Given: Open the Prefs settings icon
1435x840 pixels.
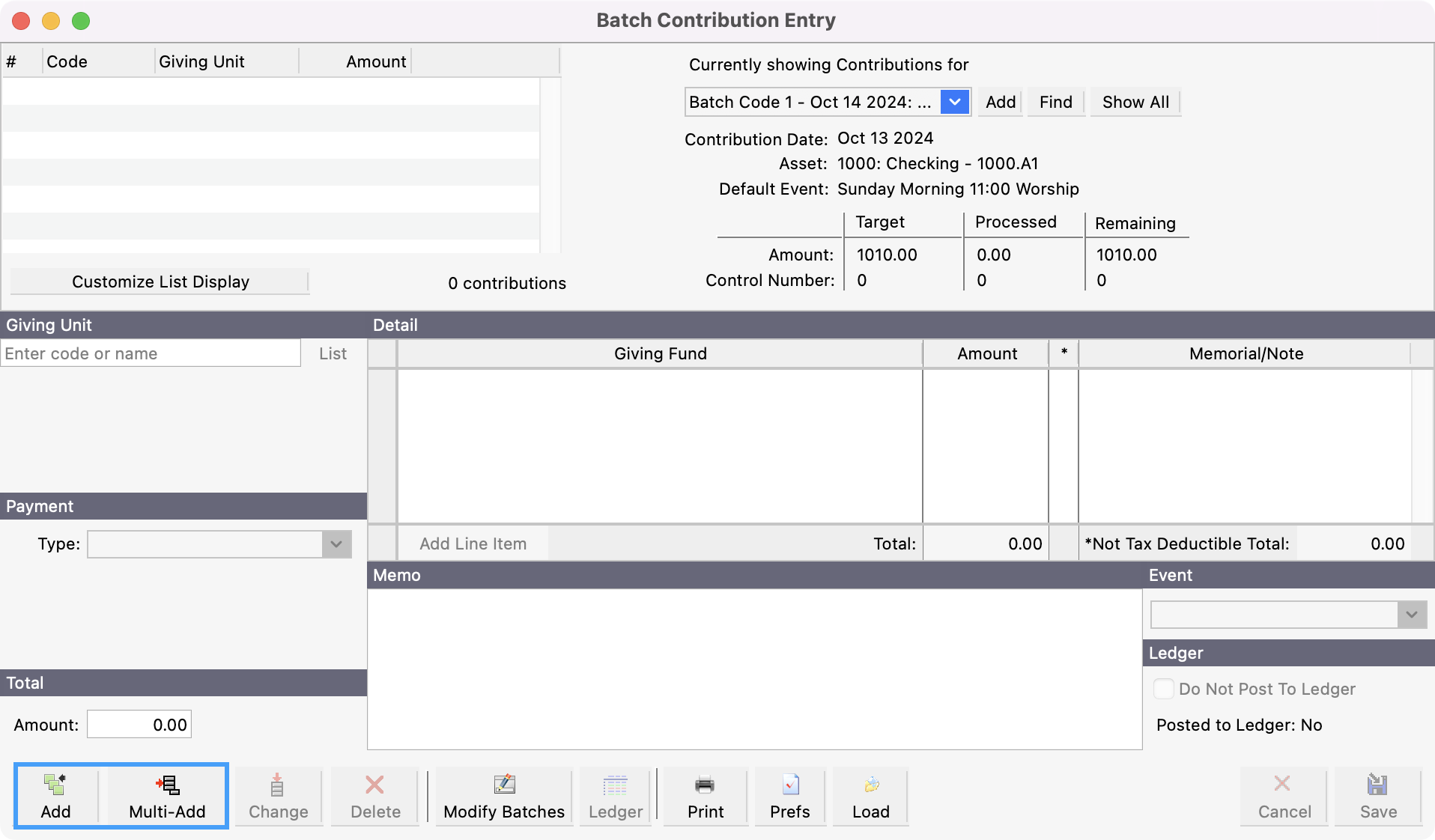Looking at the screenshot, I should pyautogui.click(x=789, y=796).
